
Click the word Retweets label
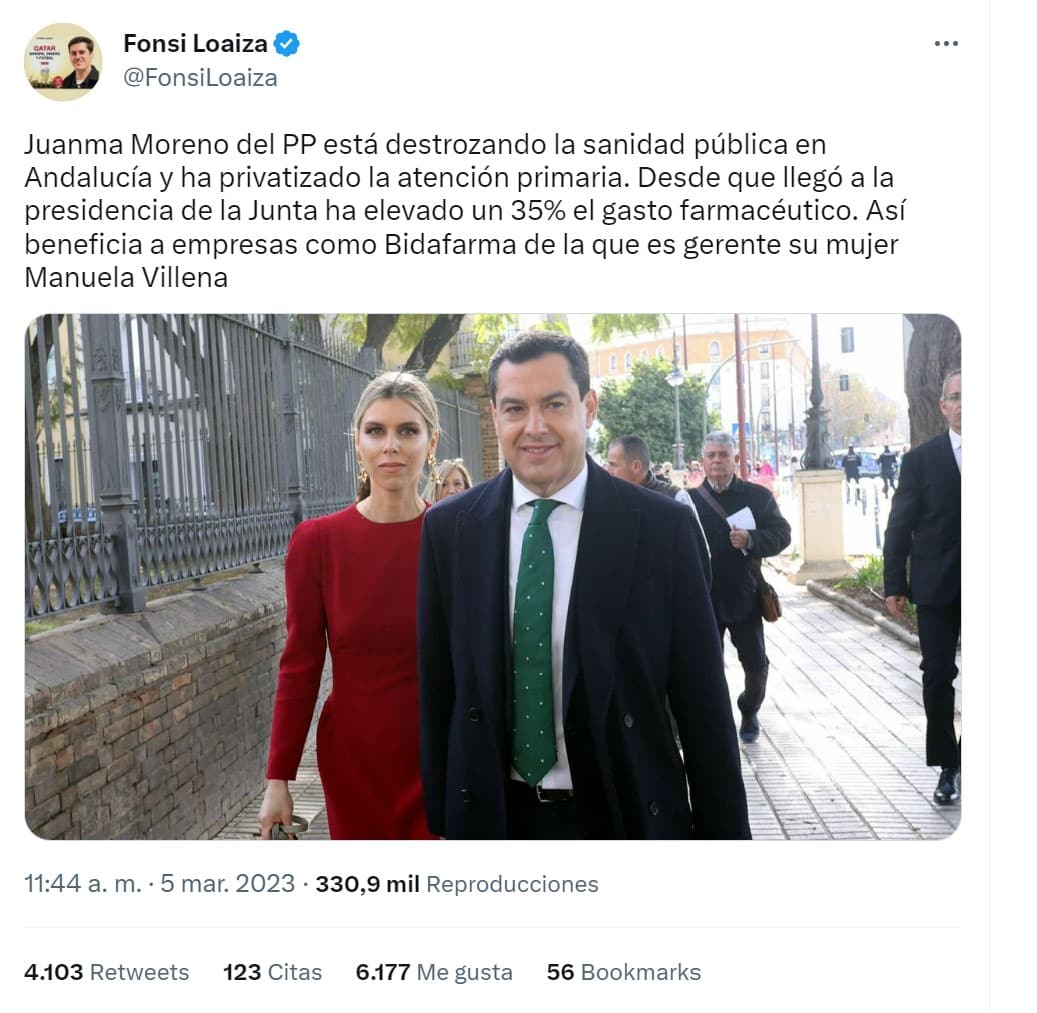(140, 972)
